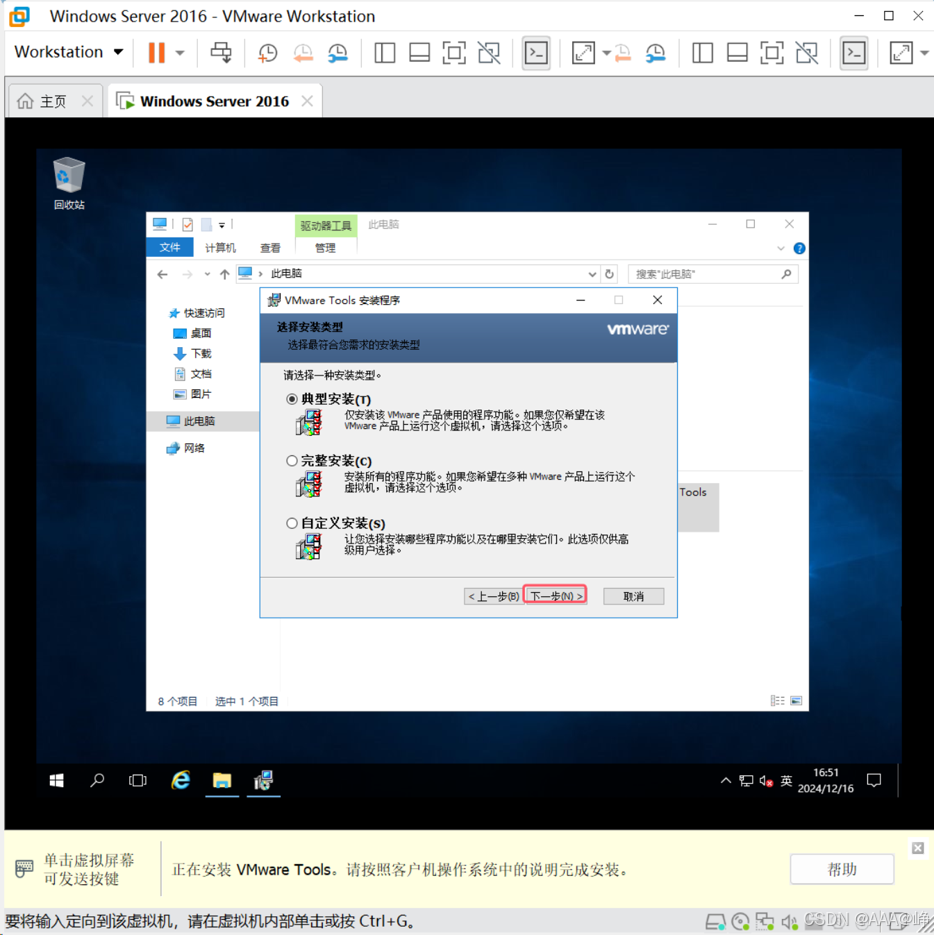Click the Properties checkmark icon in Explorer's quick access toolbar
Screen dimensions: 934x935
187,224
